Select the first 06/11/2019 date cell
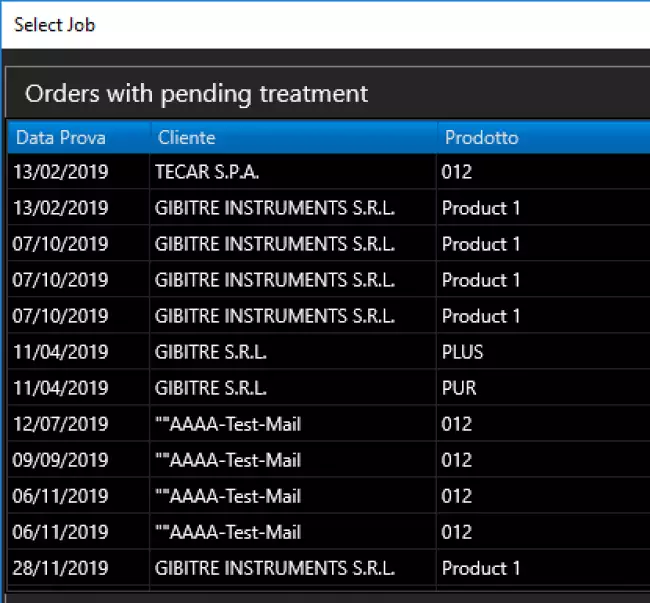650x603 pixels. click(61, 496)
